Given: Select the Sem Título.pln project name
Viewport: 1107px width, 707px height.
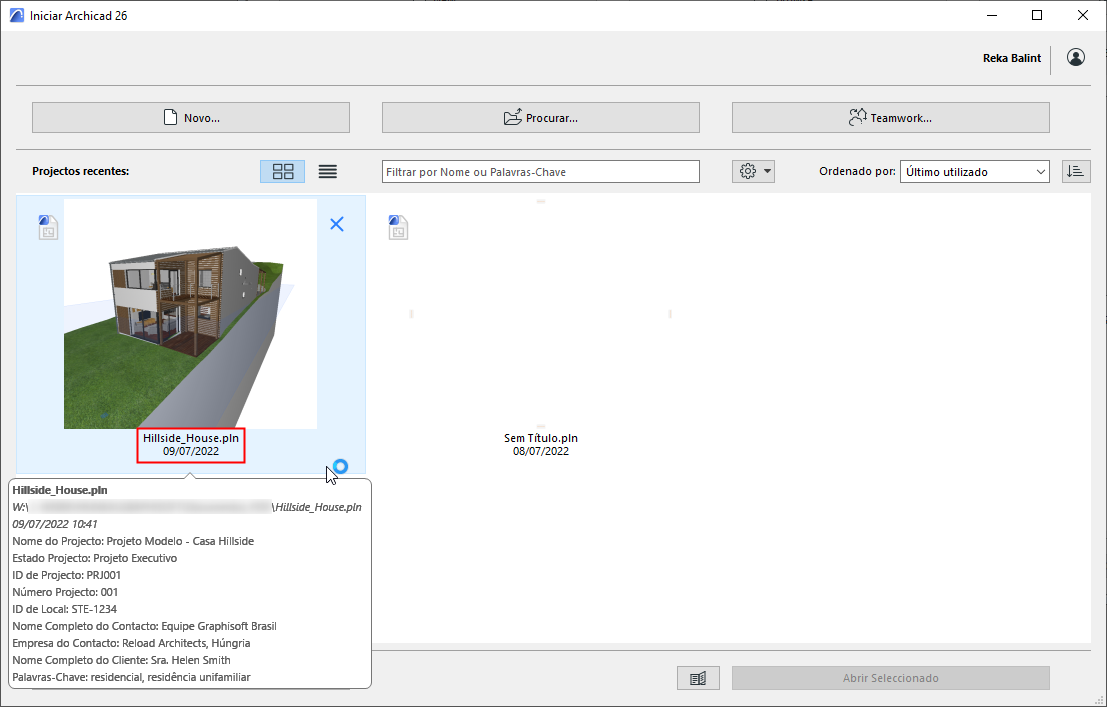Looking at the screenshot, I should click(541, 438).
